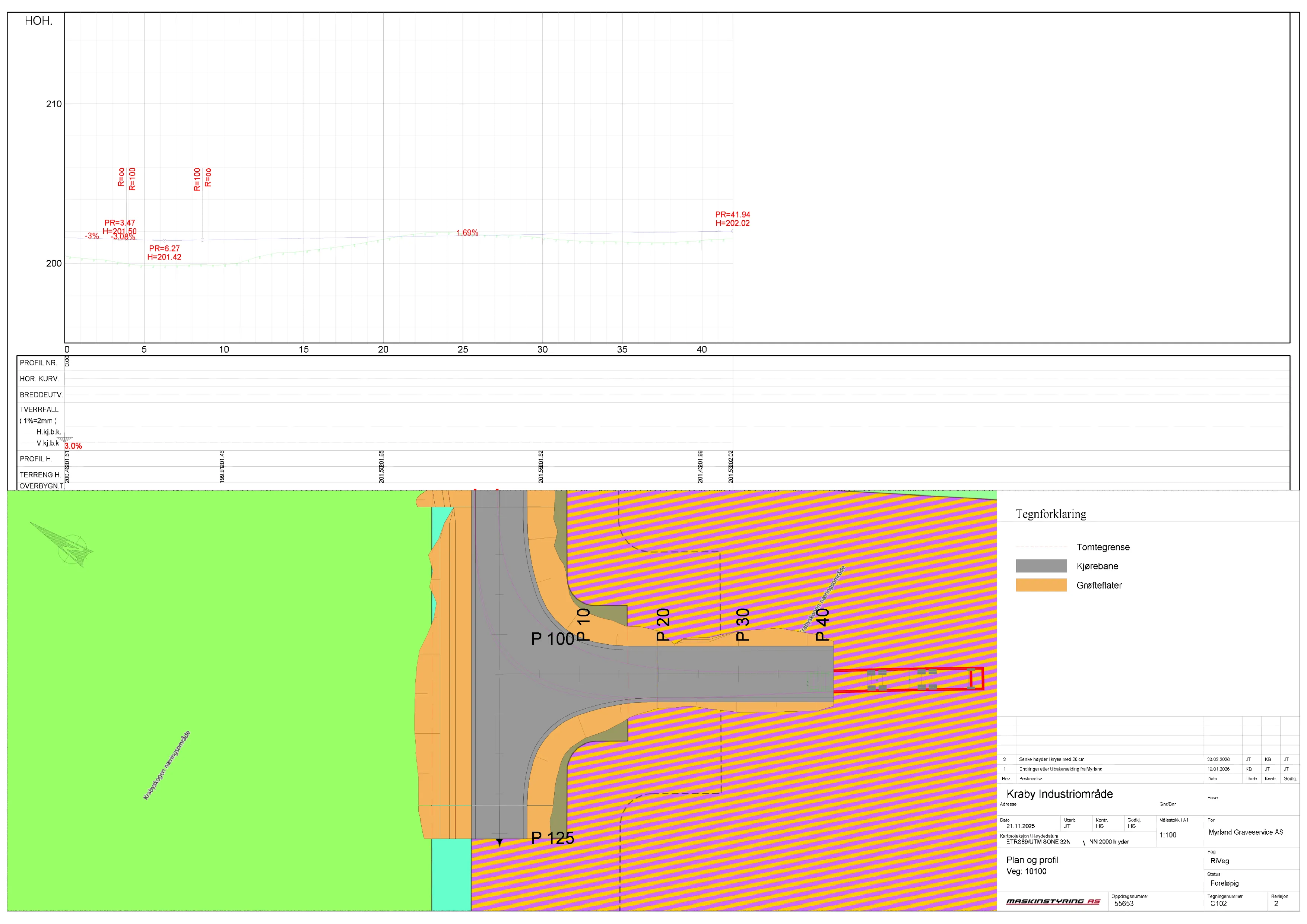Click the "PROFIL H." row header
The image size is (1307, 924).
(36, 460)
